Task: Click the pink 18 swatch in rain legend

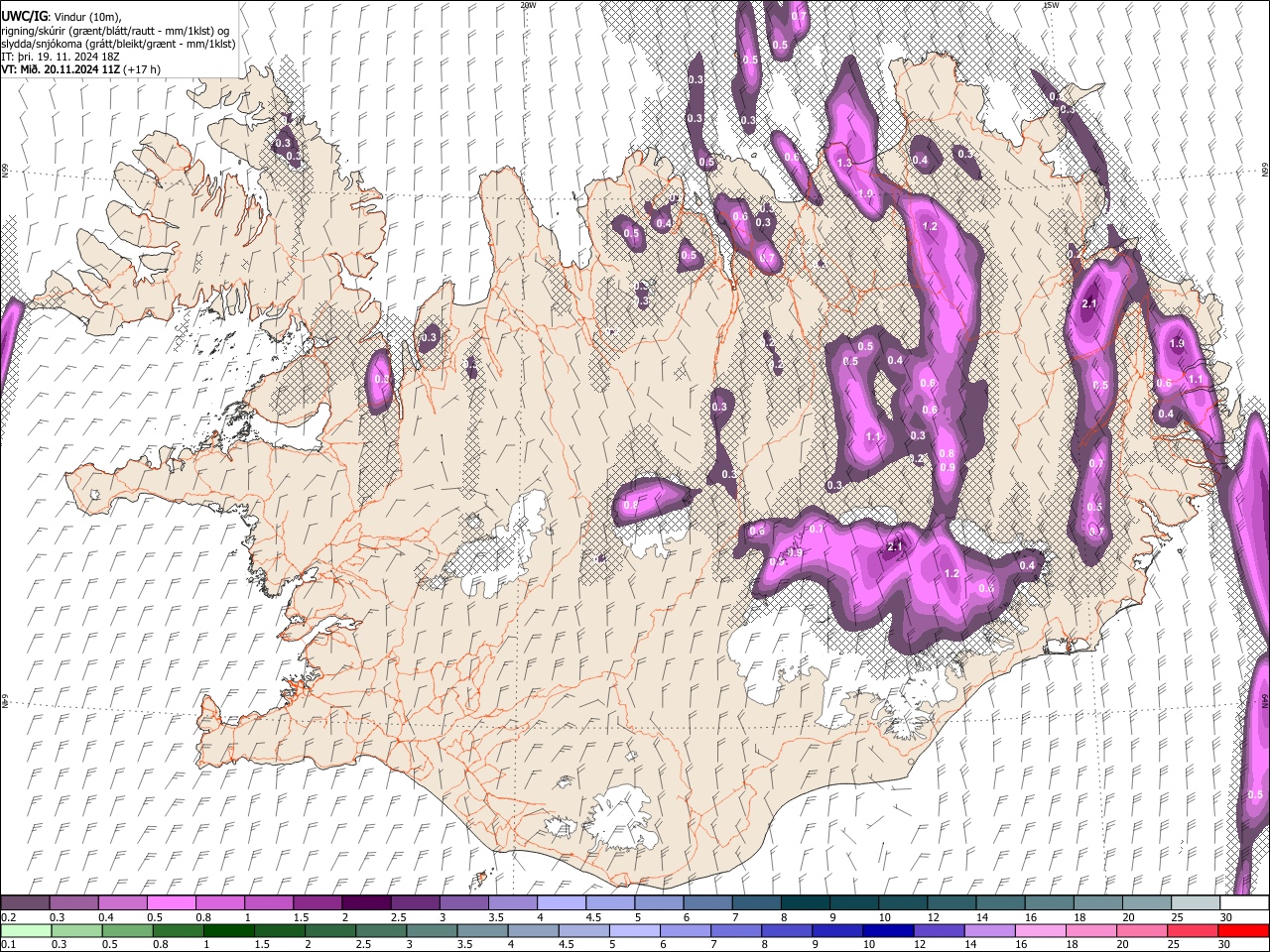Action: coord(1091,931)
